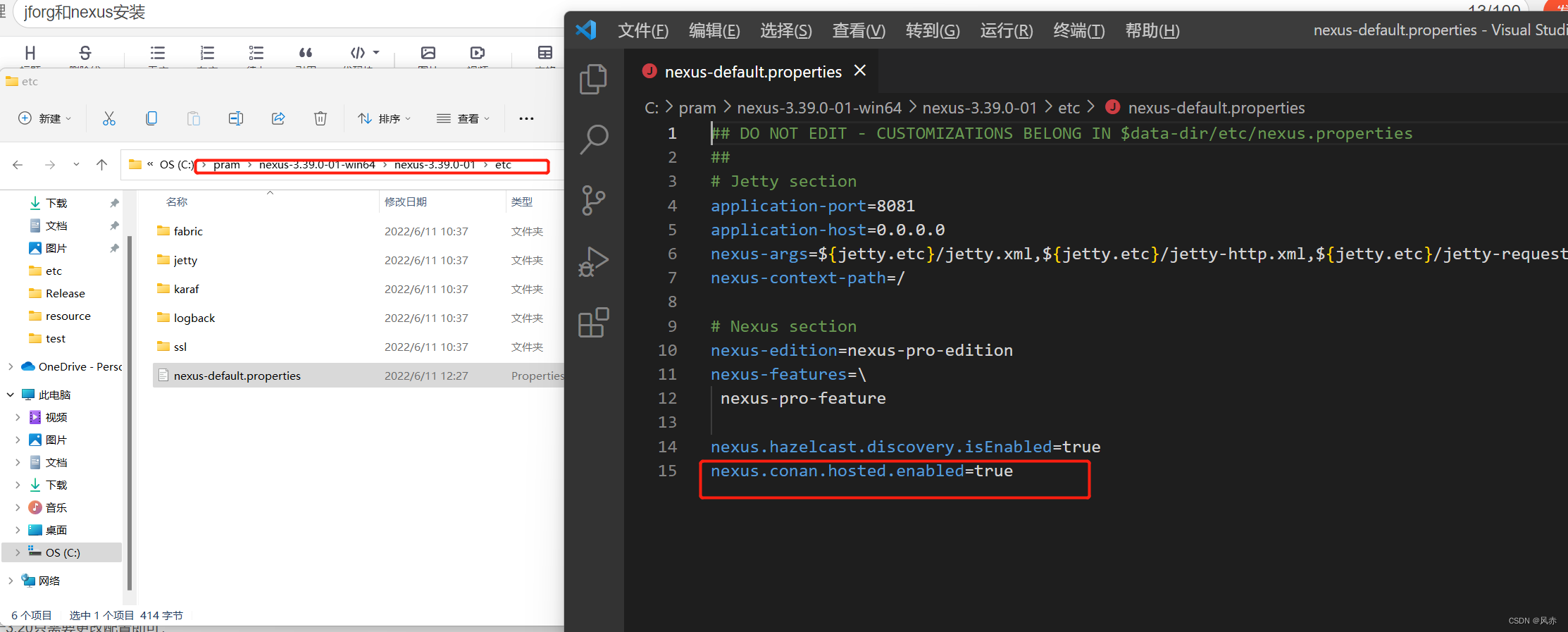Expand OS (C:) in navigation tree

coord(18,552)
